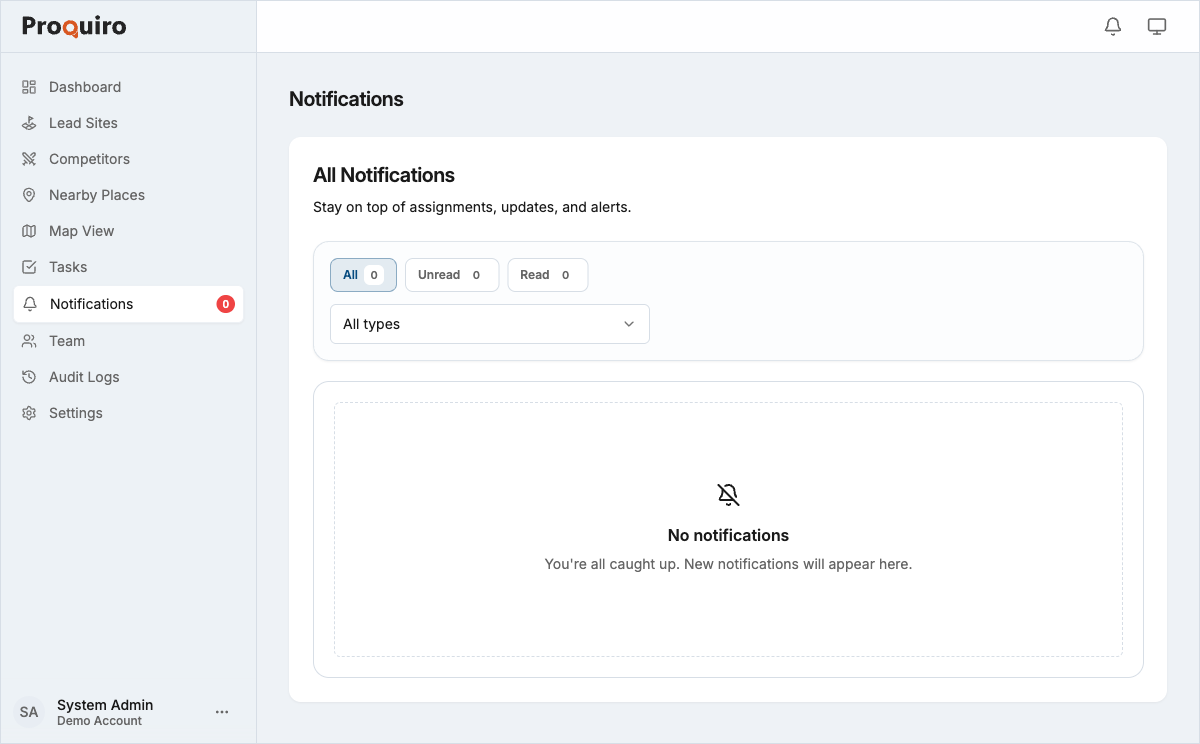Select the All notifications filter
This screenshot has height=744, width=1200.
(363, 274)
